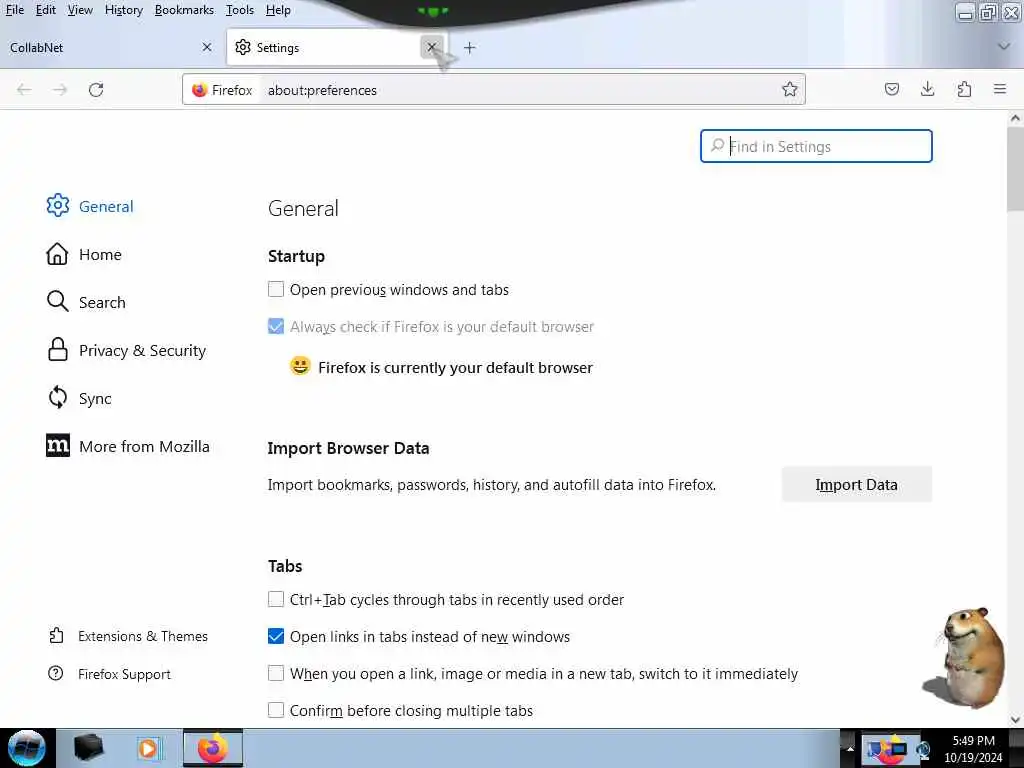Open the Bookmarks menu
Image resolution: width=1024 pixels, height=768 pixels.
[x=184, y=10]
